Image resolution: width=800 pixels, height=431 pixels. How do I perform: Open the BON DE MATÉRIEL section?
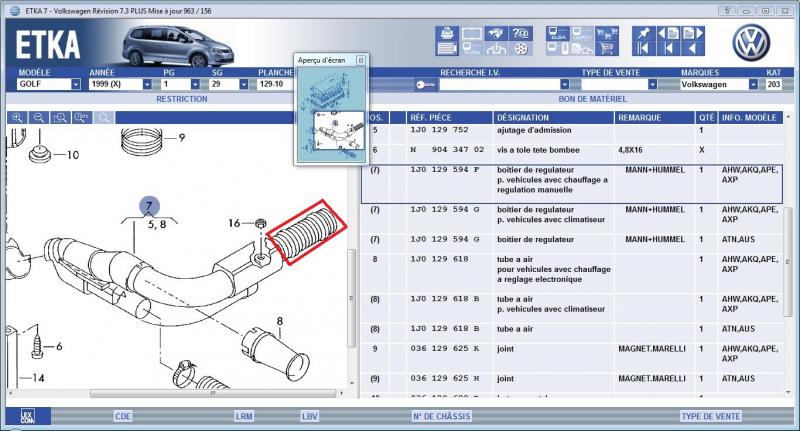pos(592,99)
